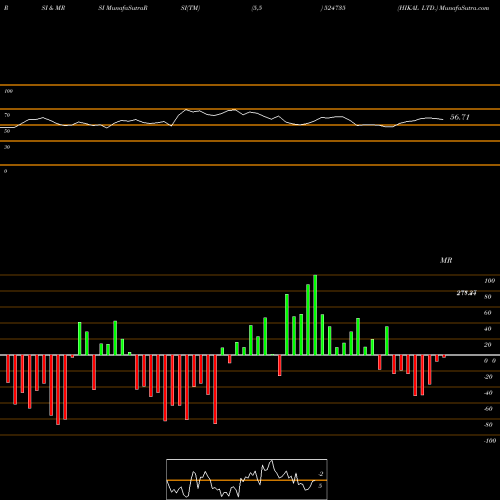The height and width of the screenshot is (500, 500).
Task: Click the RSI axis label "50"
Action: (7, 131)
